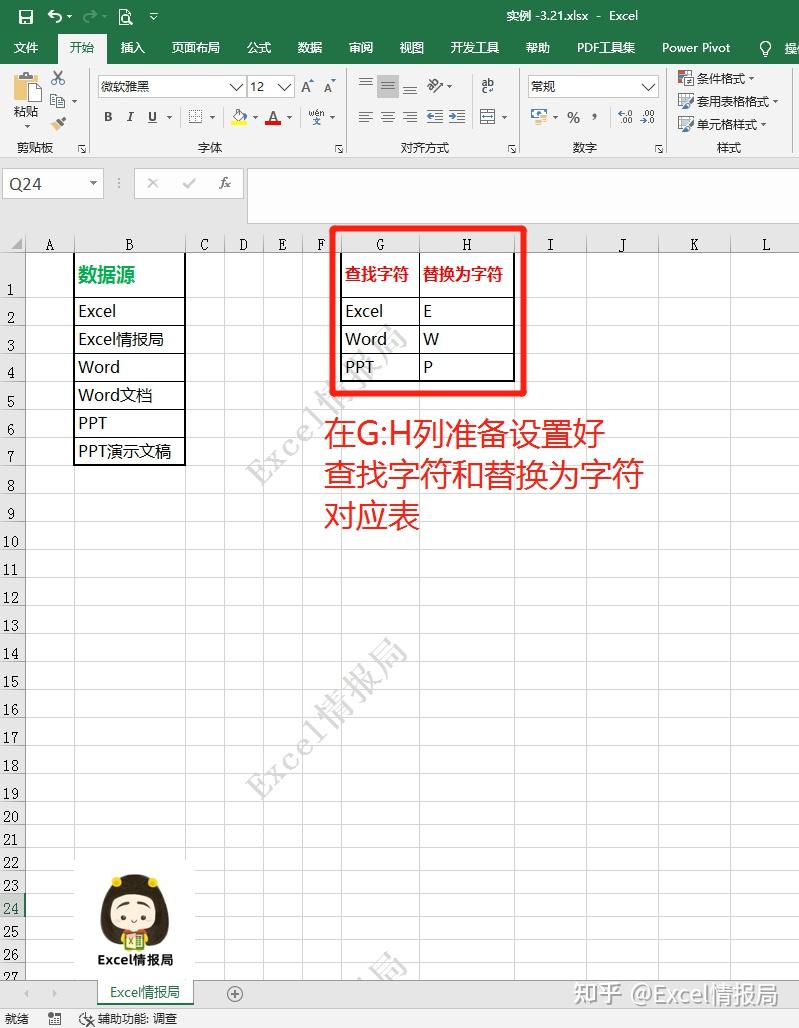Click the phonetic guide wén icon

point(317,117)
